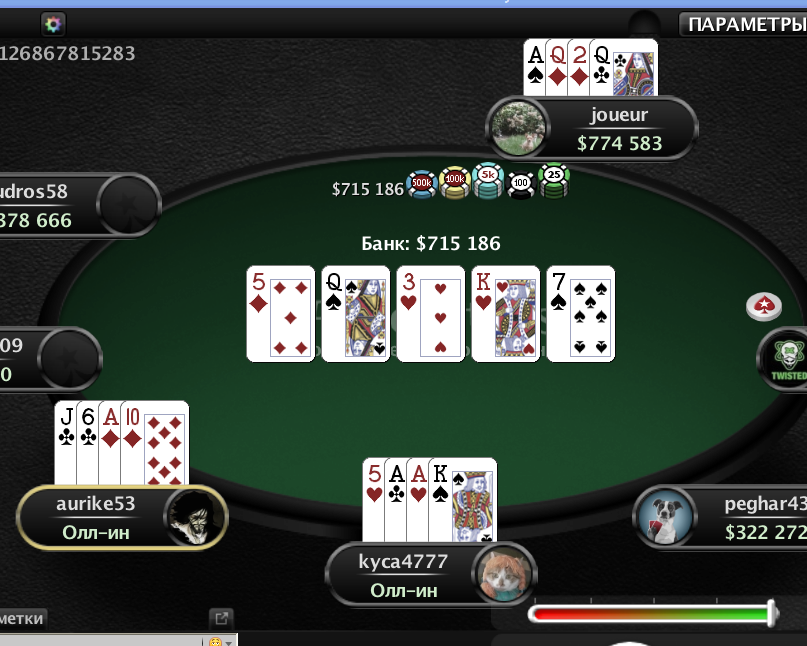Click peghar43's dog avatar

(665, 516)
